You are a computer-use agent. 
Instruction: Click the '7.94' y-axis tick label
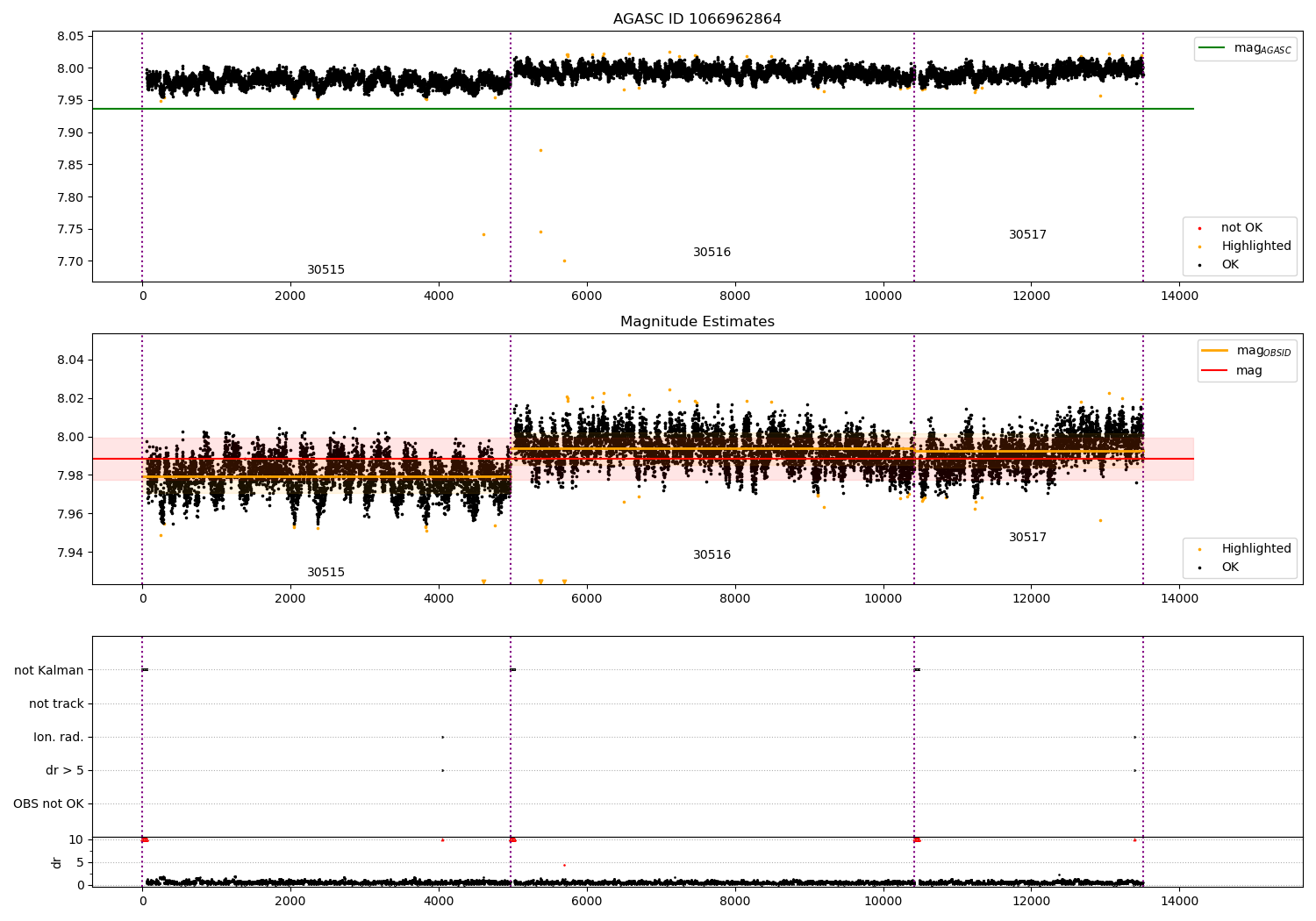click(70, 553)
